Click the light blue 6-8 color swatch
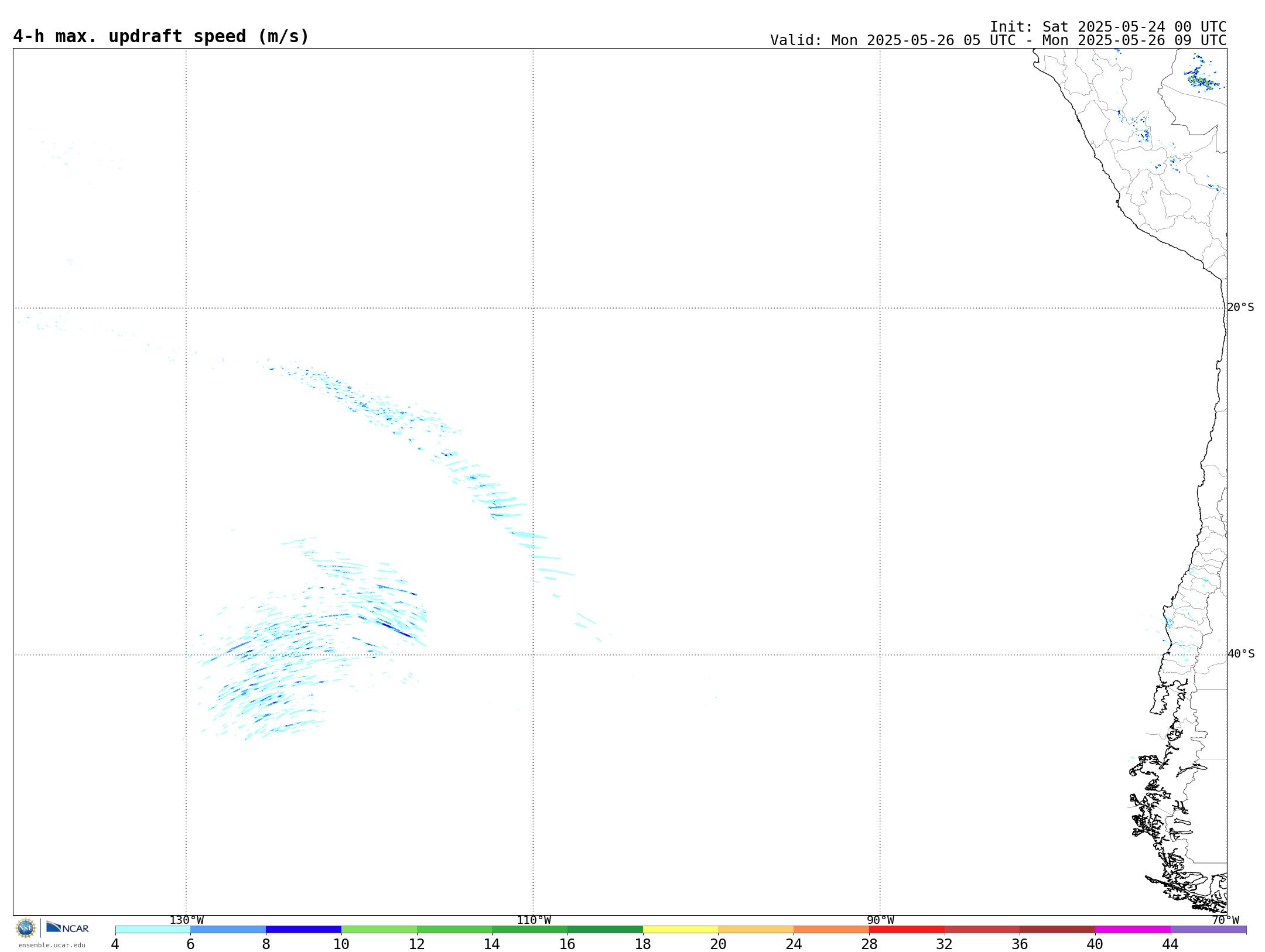Viewport: 1265px width, 952px height. (x=228, y=930)
